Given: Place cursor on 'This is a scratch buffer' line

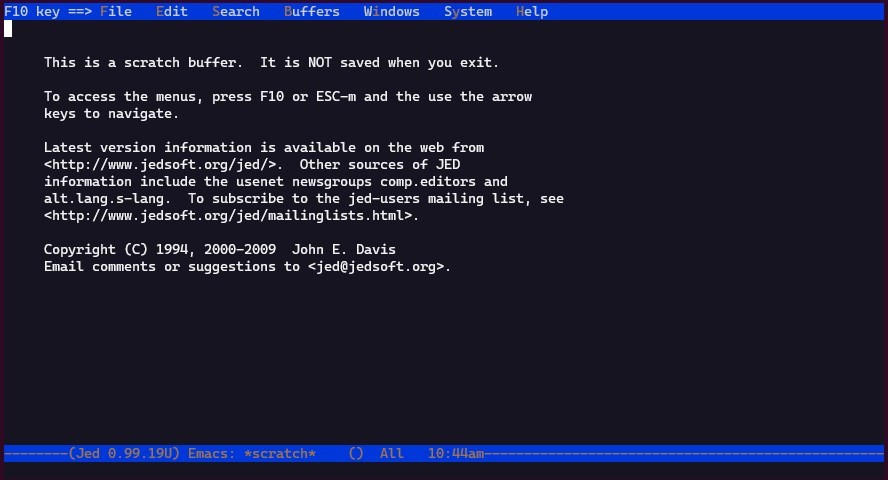Looking at the screenshot, I should pyautogui.click(x=271, y=63).
